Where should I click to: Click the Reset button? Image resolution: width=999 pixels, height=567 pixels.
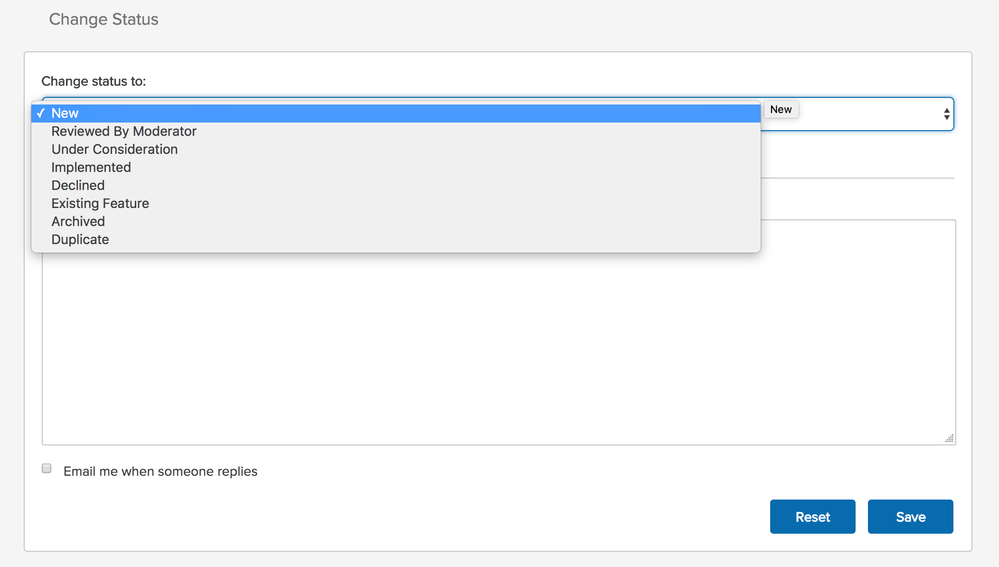[812, 517]
